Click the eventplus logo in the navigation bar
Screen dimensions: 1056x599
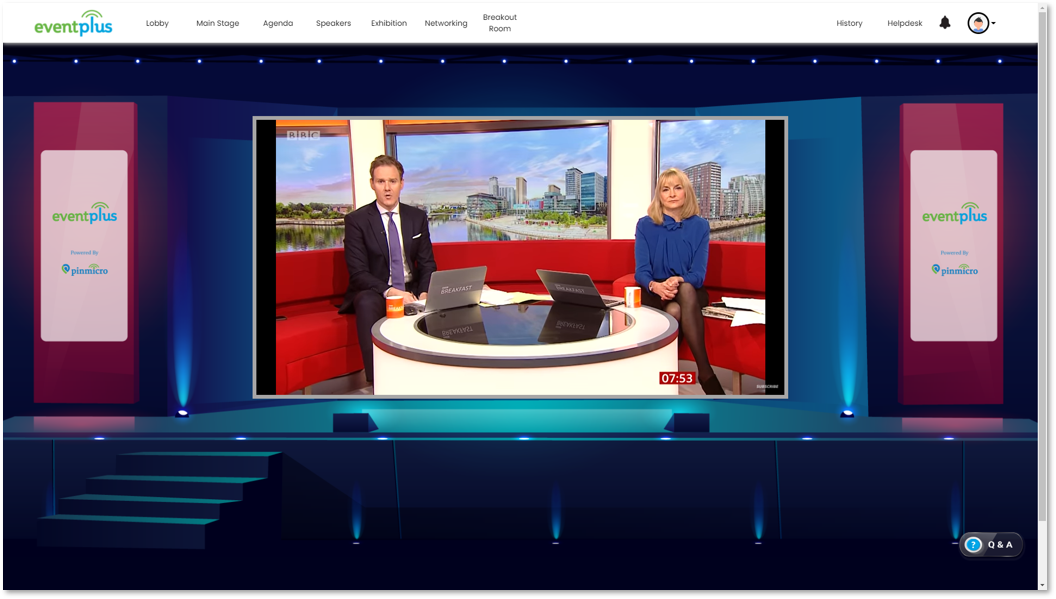73,23
